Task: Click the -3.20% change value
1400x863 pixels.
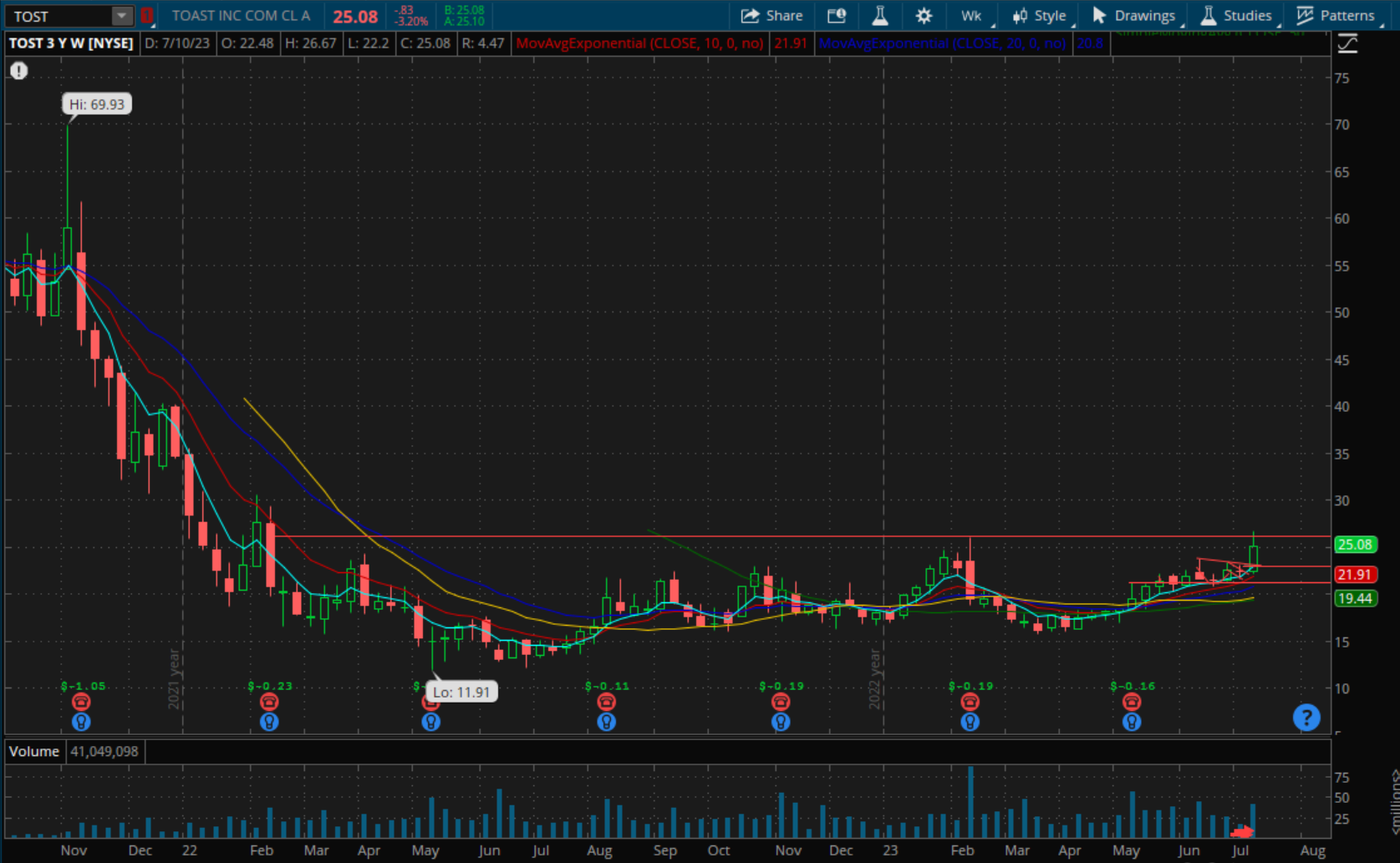Action: coord(412,21)
